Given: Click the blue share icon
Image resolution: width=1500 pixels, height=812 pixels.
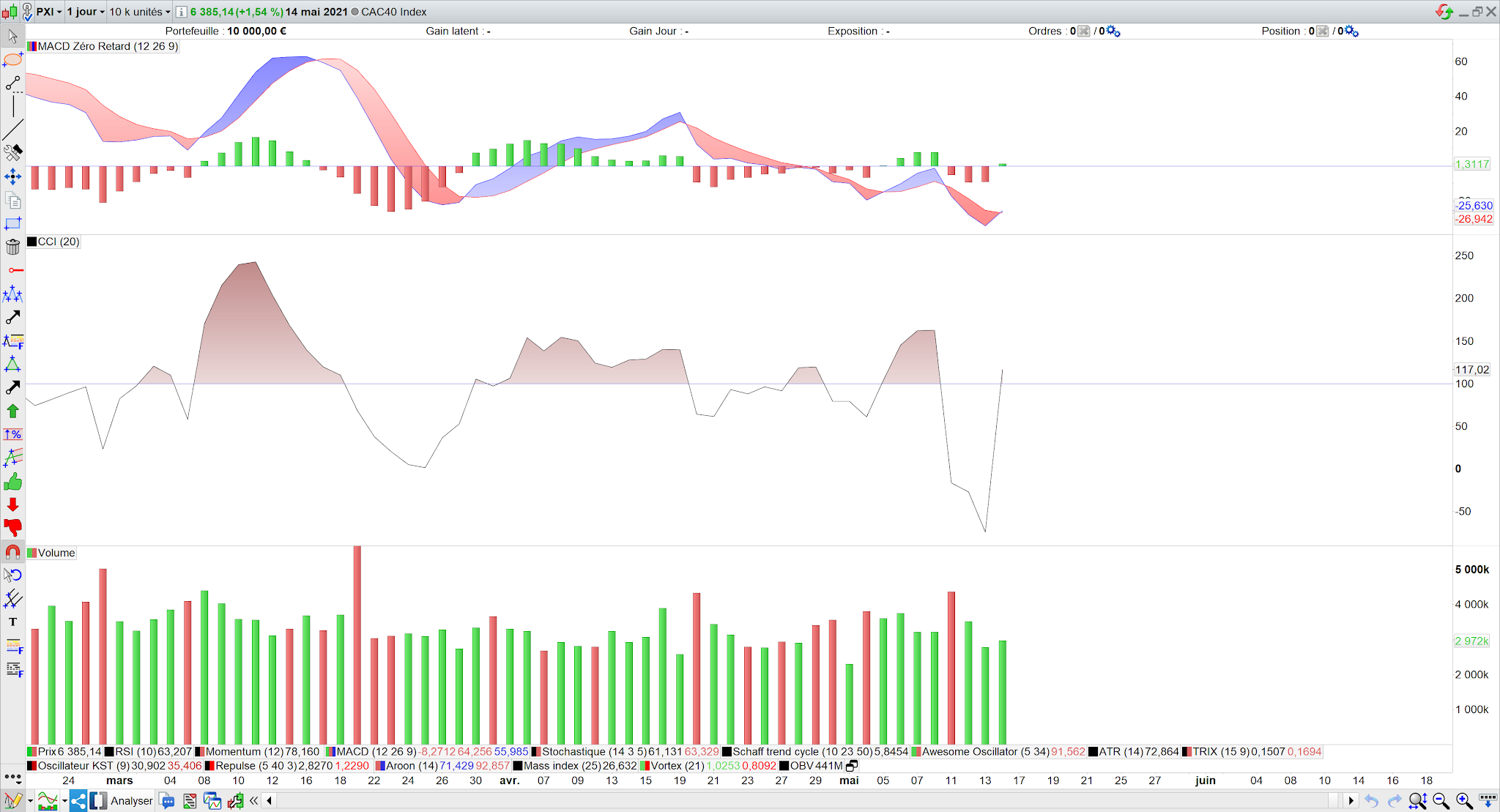Looking at the screenshot, I should click(78, 801).
